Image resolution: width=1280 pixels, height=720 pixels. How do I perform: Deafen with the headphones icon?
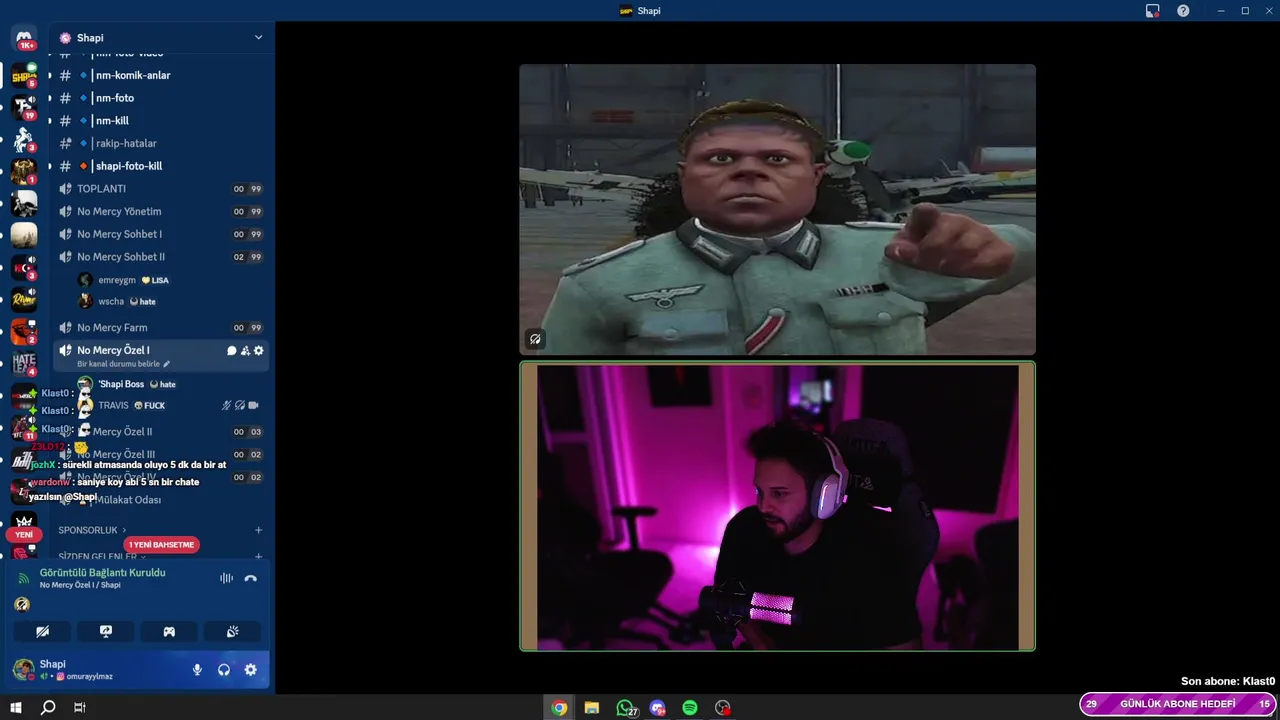224,670
